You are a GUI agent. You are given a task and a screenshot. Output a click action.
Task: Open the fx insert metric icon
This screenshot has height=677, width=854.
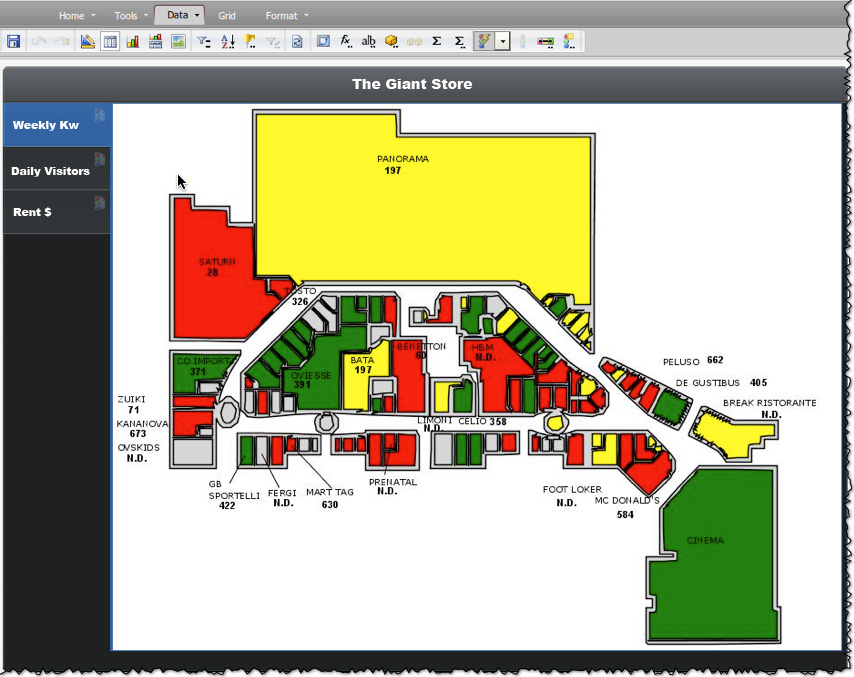click(x=345, y=41)
